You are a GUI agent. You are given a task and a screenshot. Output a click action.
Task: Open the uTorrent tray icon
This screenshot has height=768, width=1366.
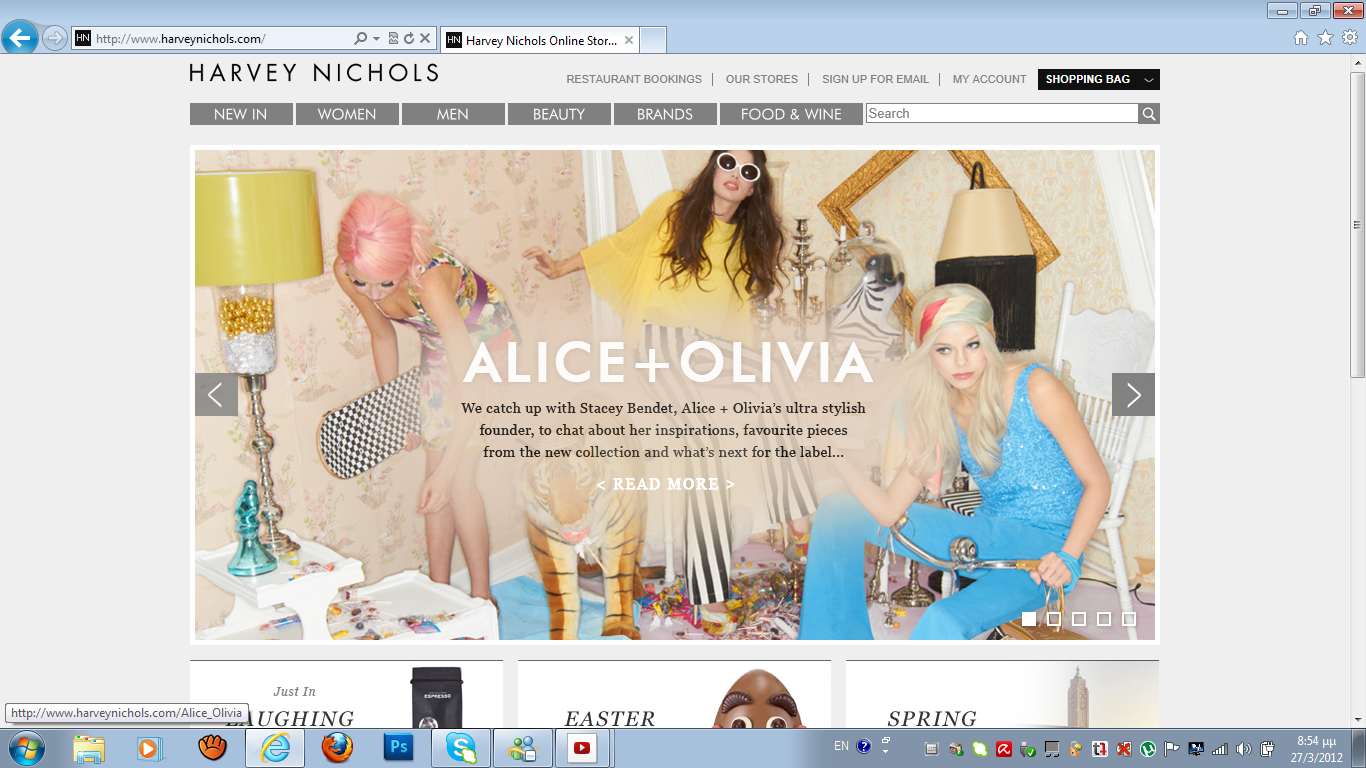pyautogui.click(x=1148, y=749)
